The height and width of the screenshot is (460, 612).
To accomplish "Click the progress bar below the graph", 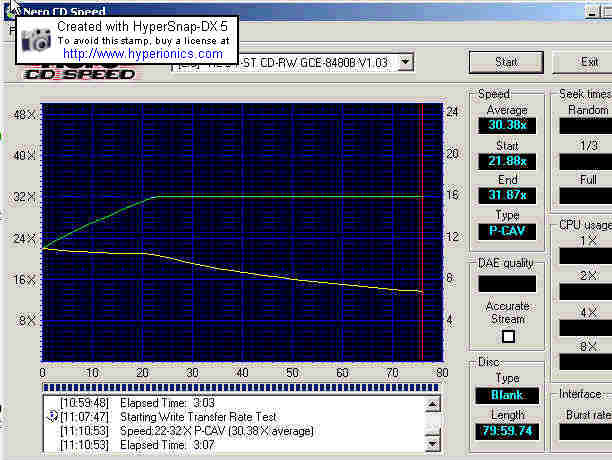I will (241, 387).
